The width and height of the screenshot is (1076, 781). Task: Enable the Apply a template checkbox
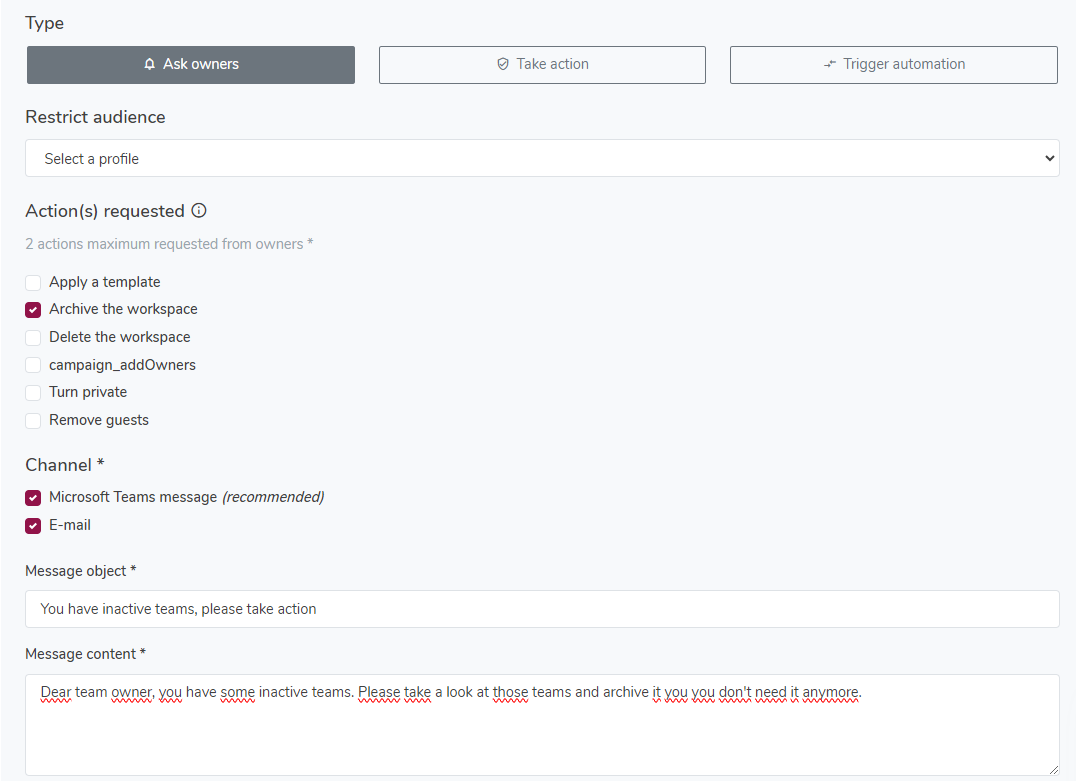pos(32,282)
